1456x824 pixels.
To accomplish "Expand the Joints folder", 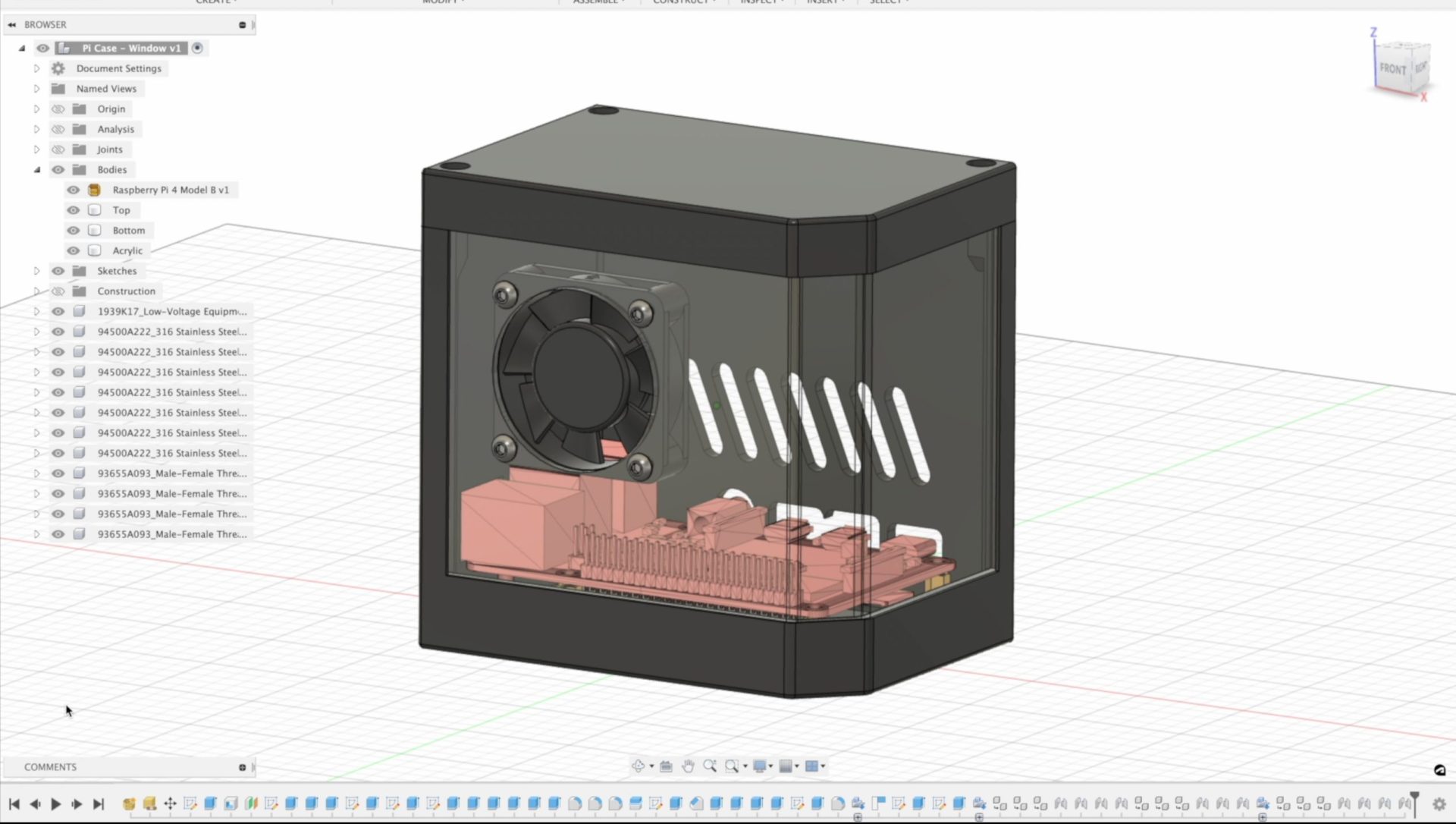I will tap(36, 149).
